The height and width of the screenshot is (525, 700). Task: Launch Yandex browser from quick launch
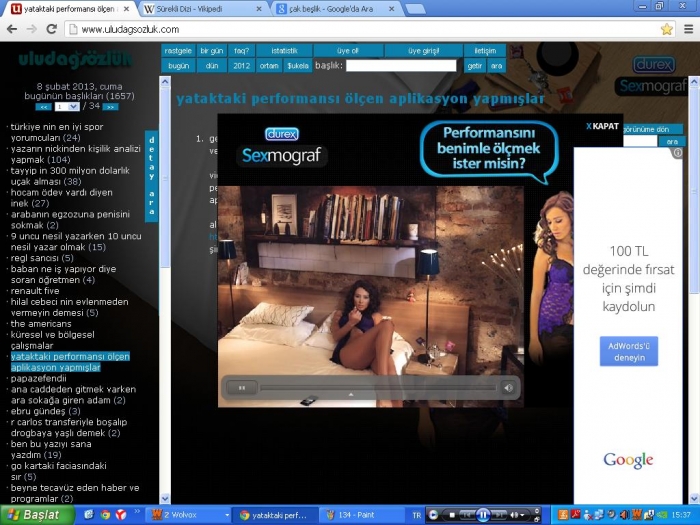click(121, 515)
